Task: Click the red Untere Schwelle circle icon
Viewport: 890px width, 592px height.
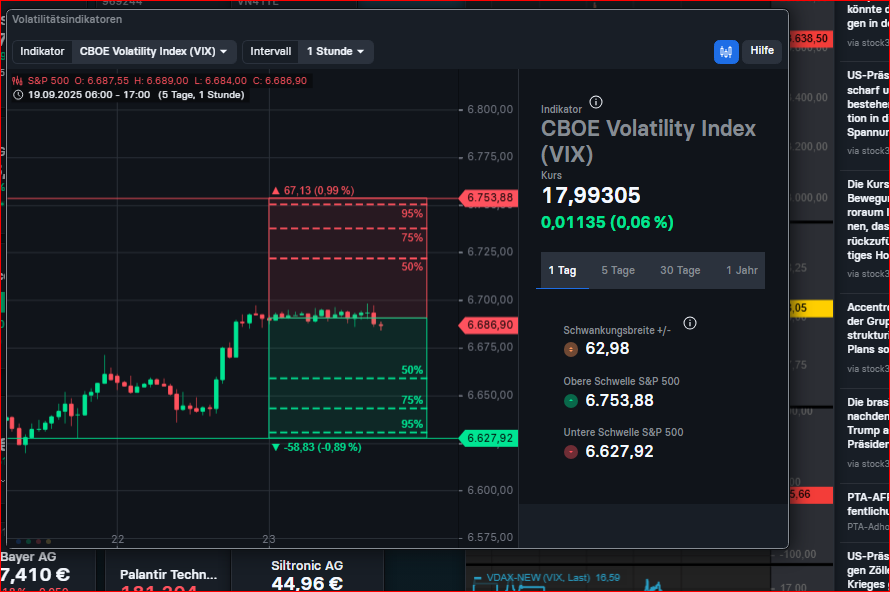Action: (x=571, y=451)
